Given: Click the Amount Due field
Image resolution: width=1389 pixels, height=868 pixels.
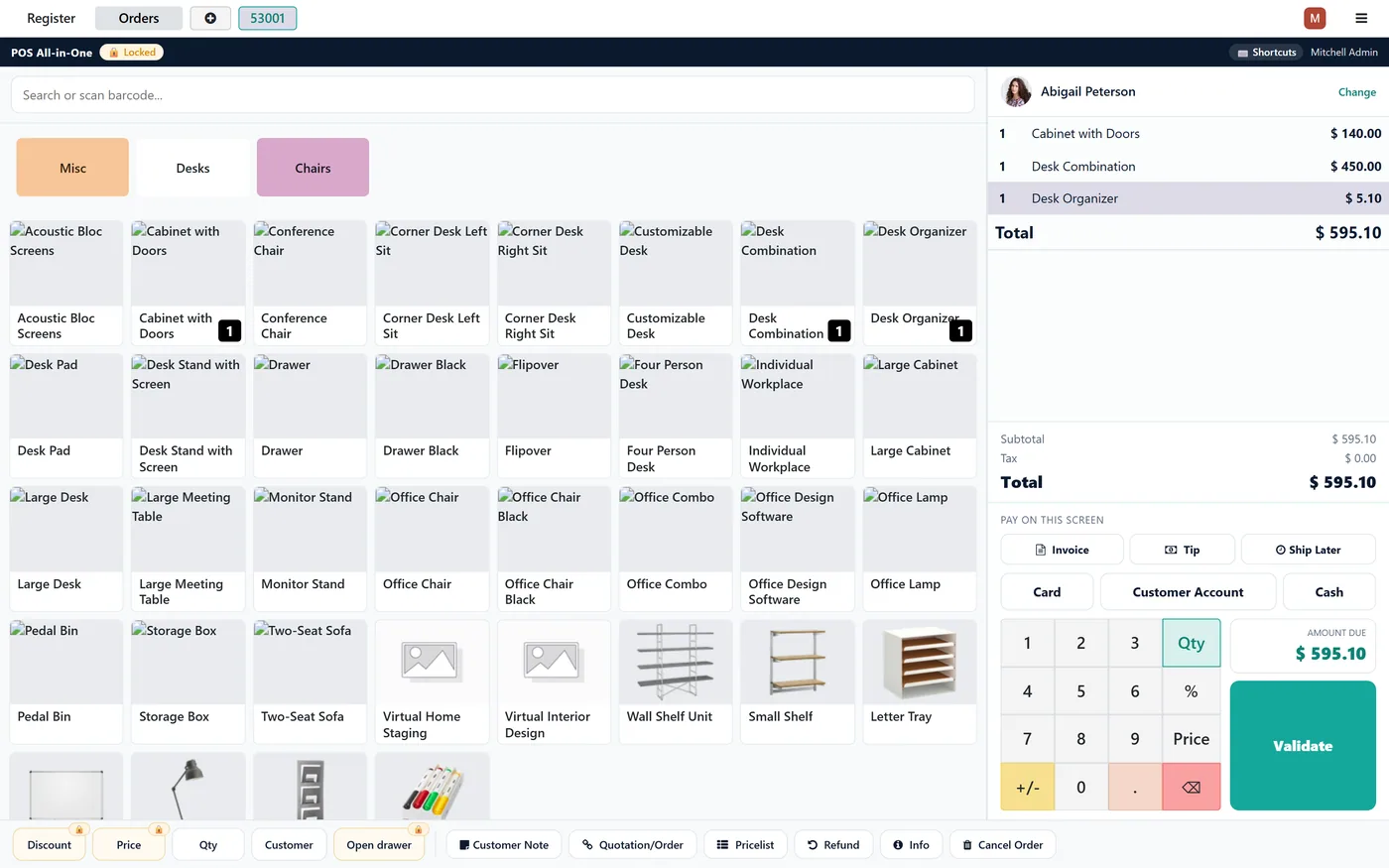Looking at the screenshot, I should [x=1303, y=646].
